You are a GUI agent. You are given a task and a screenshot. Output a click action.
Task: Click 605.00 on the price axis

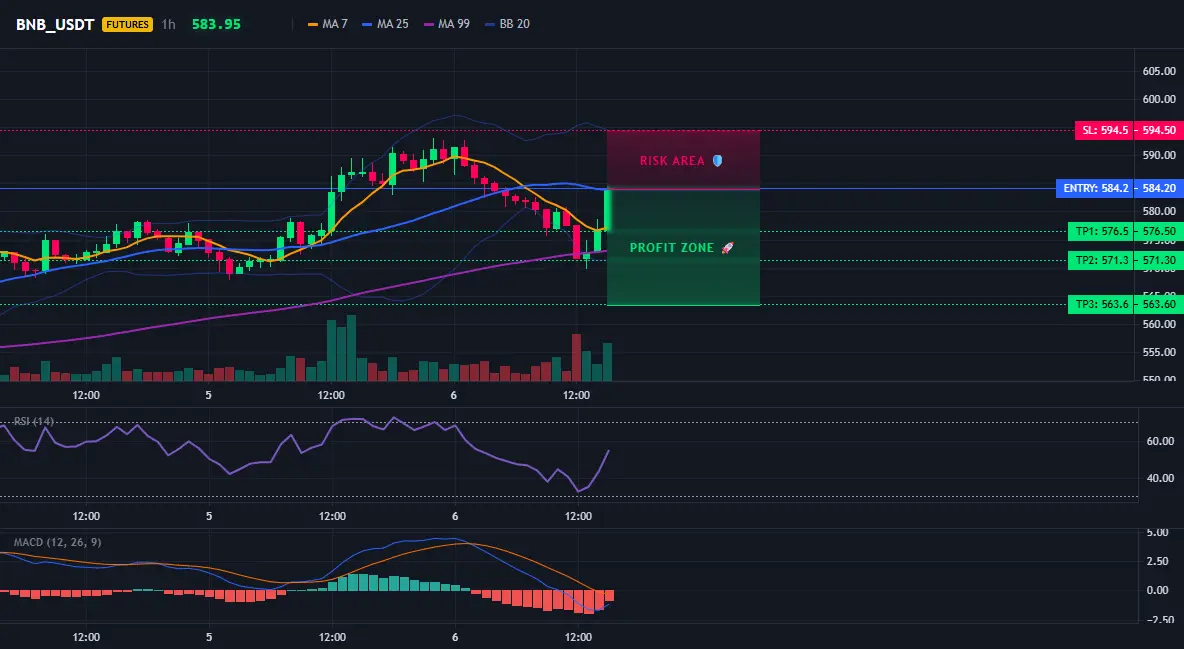coord(1159,71)
